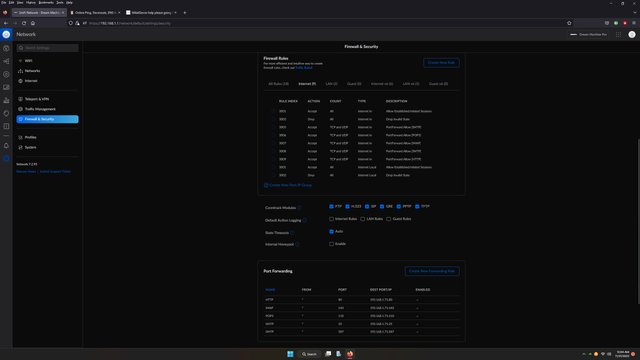Click Create New Rule button
640x360 pixels.
441,63
